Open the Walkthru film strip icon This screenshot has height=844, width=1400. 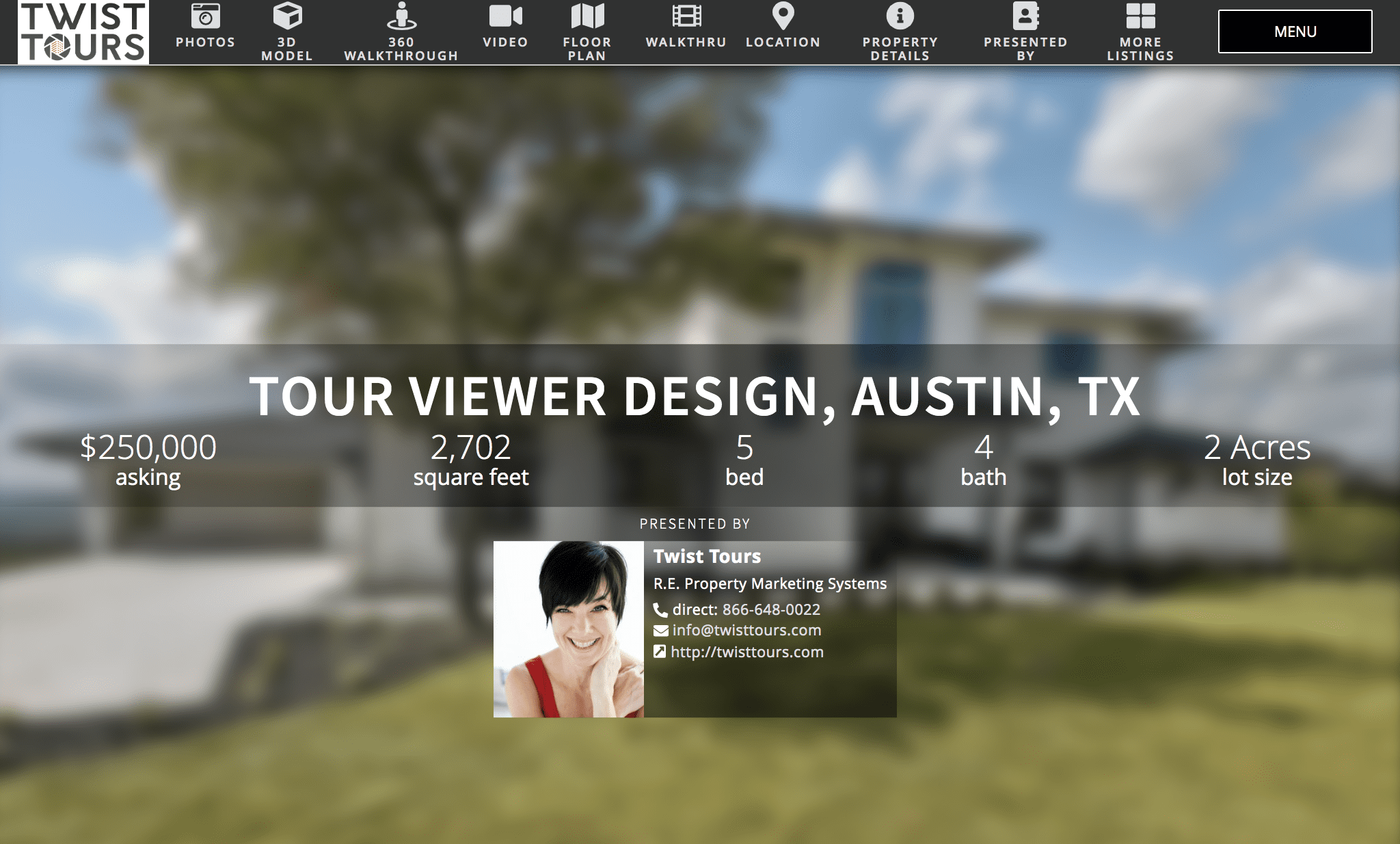[x=686, y=16]
